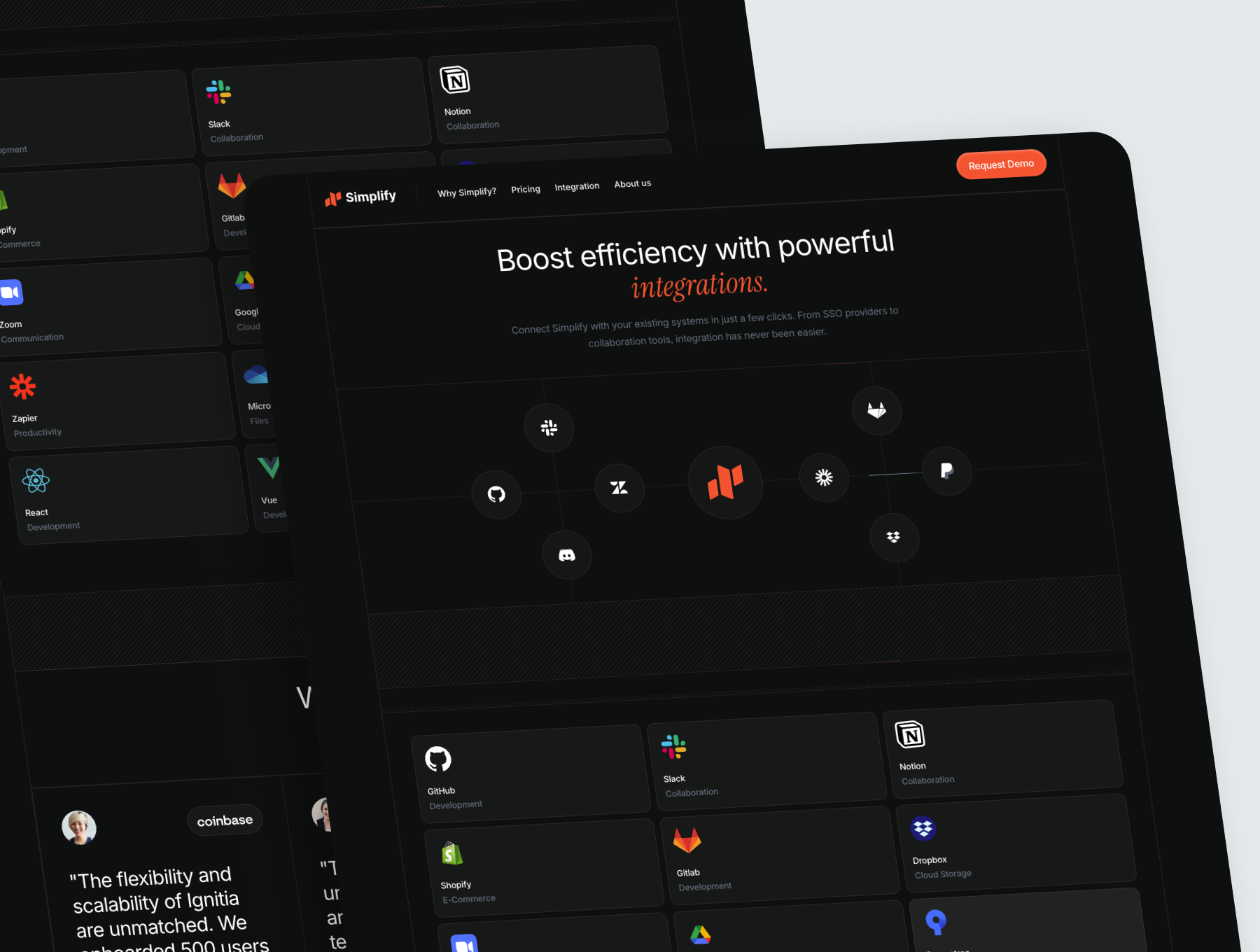Select the Discord circle icon in diagram
Screen dimensions: 1260x952
click(567, 555)
